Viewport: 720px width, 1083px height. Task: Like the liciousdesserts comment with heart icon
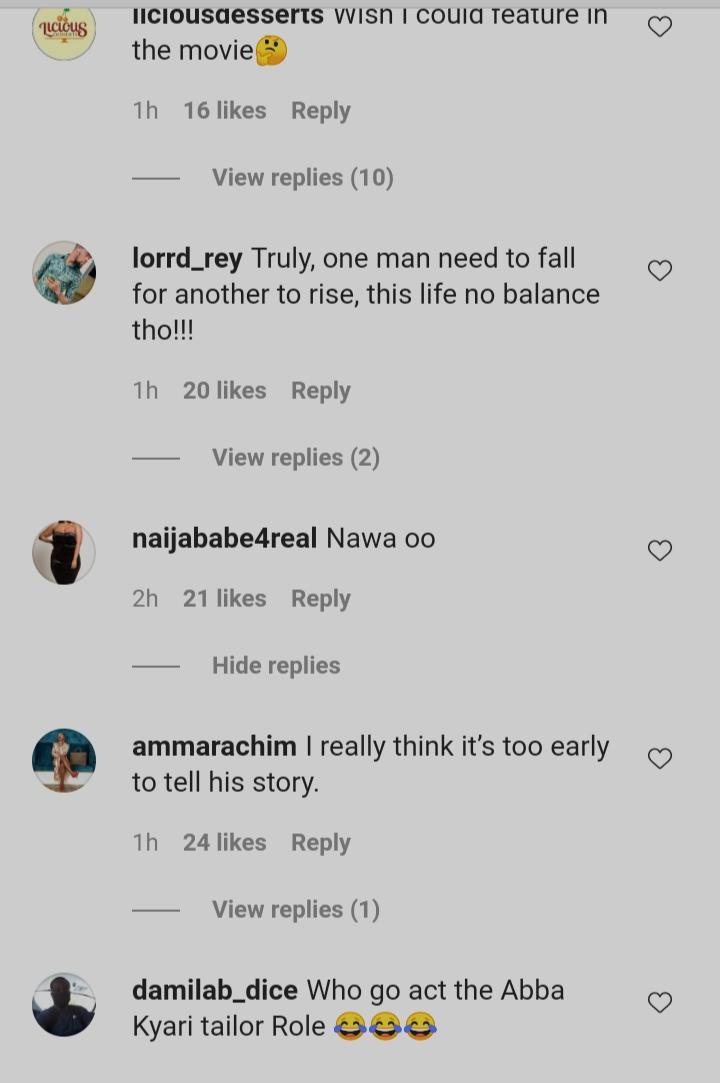tap(660, 27)
